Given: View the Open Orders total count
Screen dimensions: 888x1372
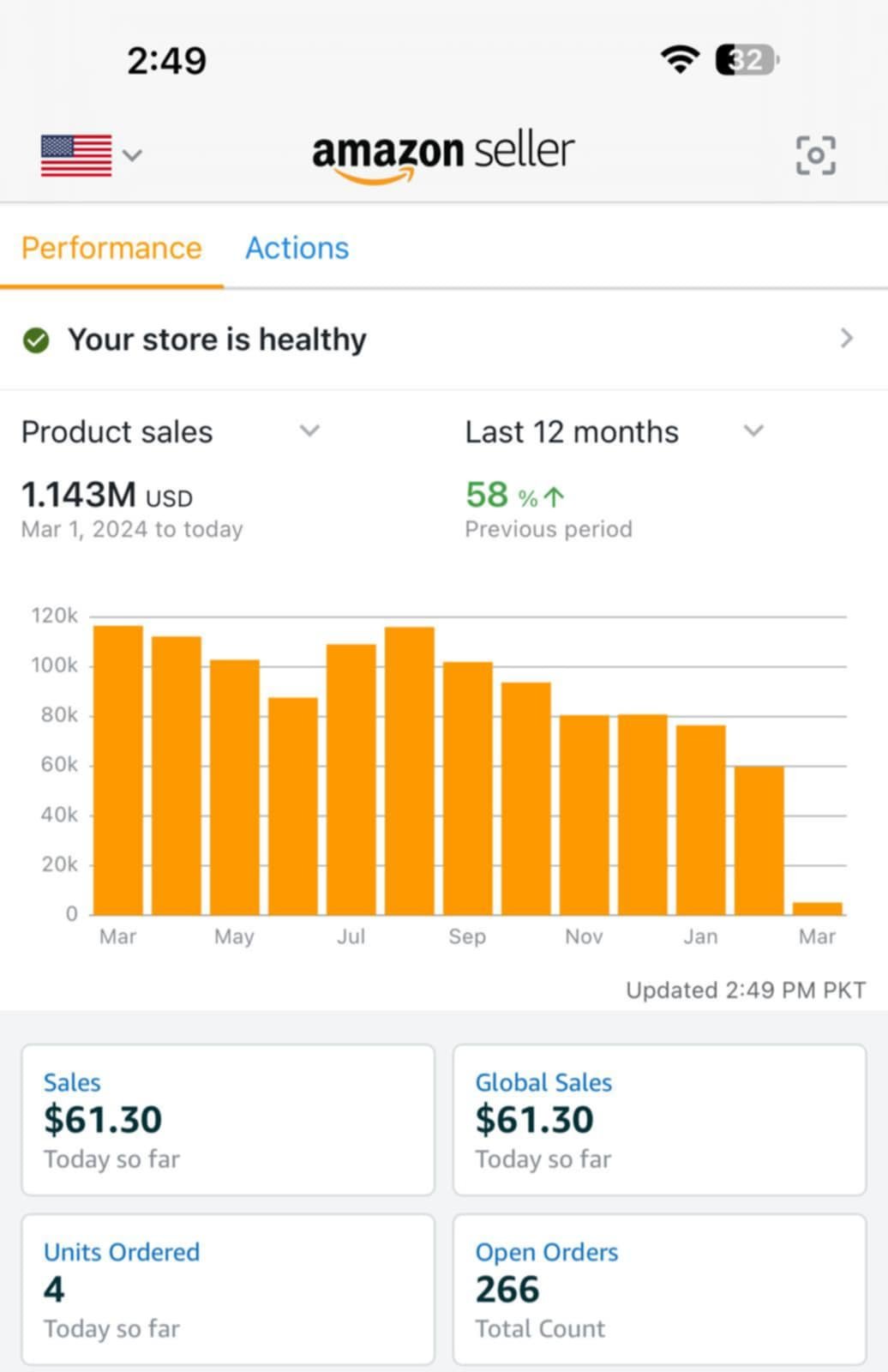Looking at the screenshot, I should click(660, 1290).
